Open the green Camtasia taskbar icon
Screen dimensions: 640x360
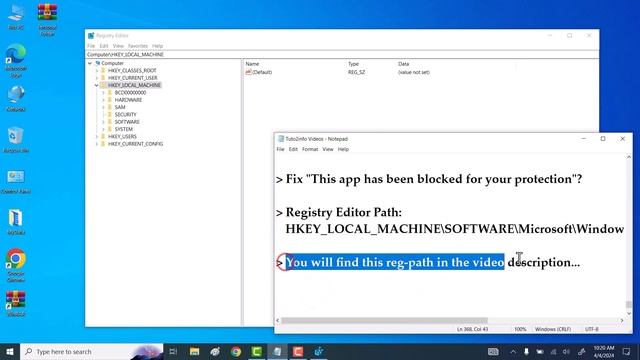(x=257, y=351)
